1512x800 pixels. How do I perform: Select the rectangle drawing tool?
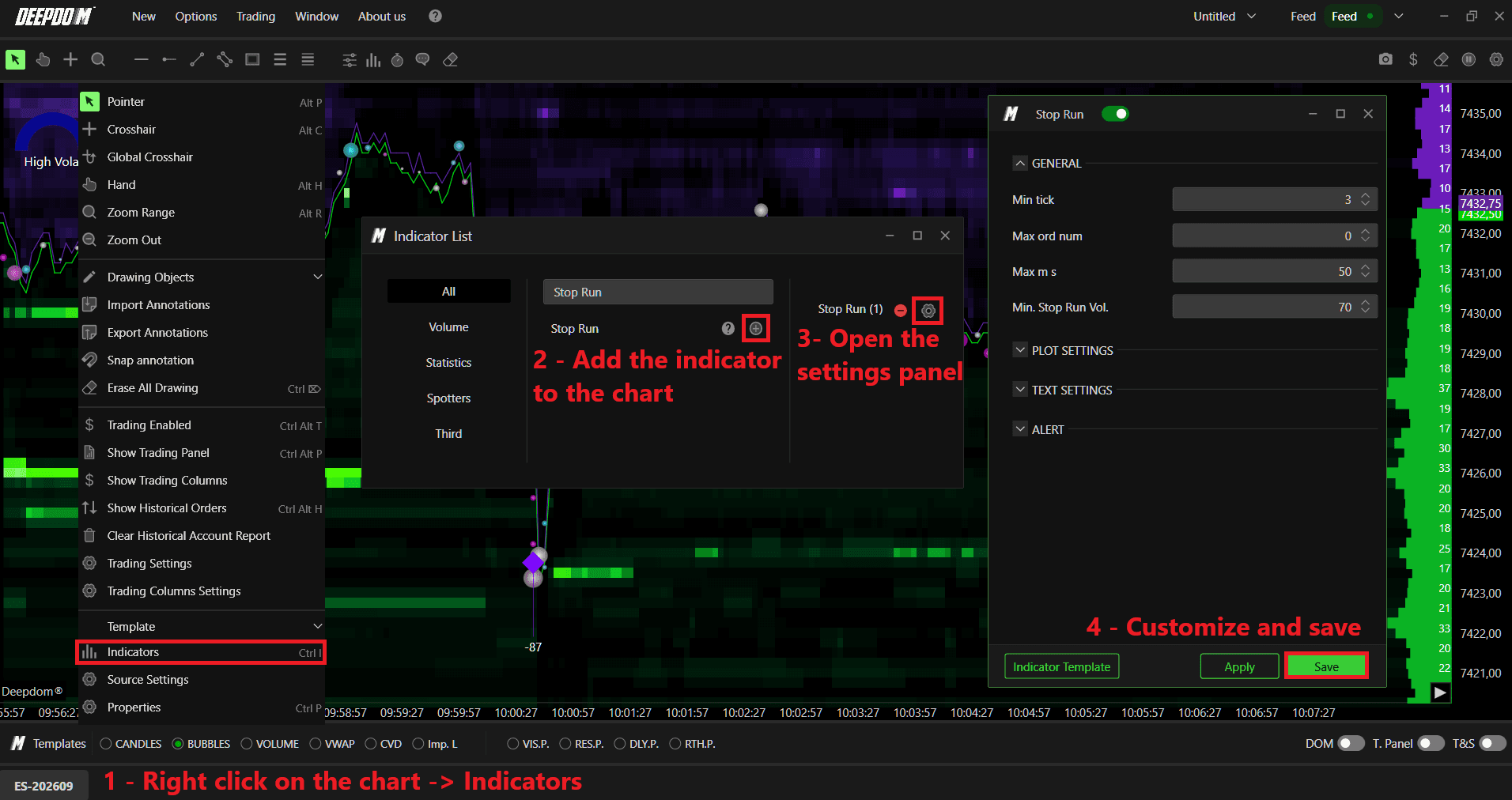click(252, 59)
